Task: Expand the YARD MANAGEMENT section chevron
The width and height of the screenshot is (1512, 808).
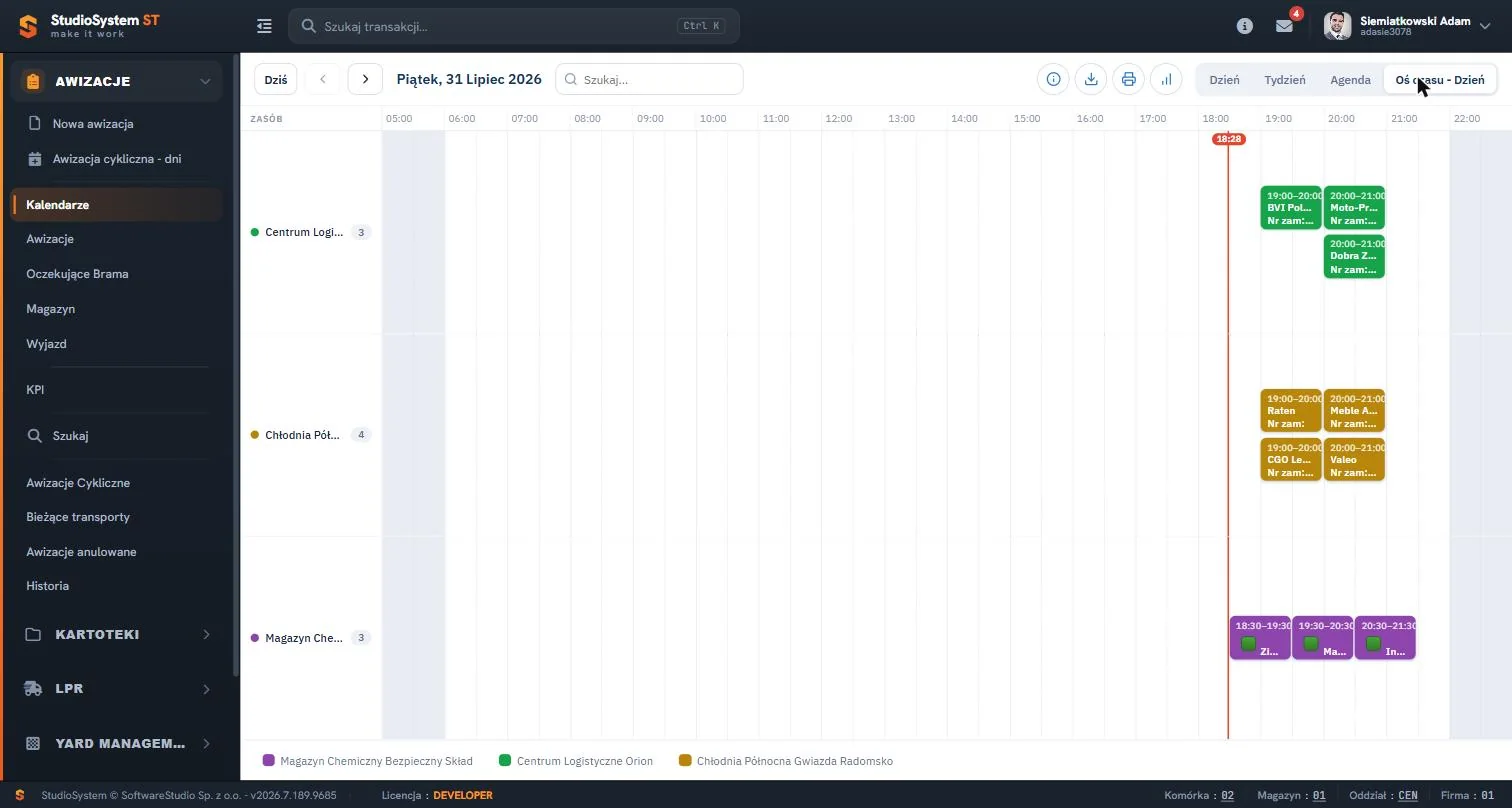Action: click(x=206, y=743)
